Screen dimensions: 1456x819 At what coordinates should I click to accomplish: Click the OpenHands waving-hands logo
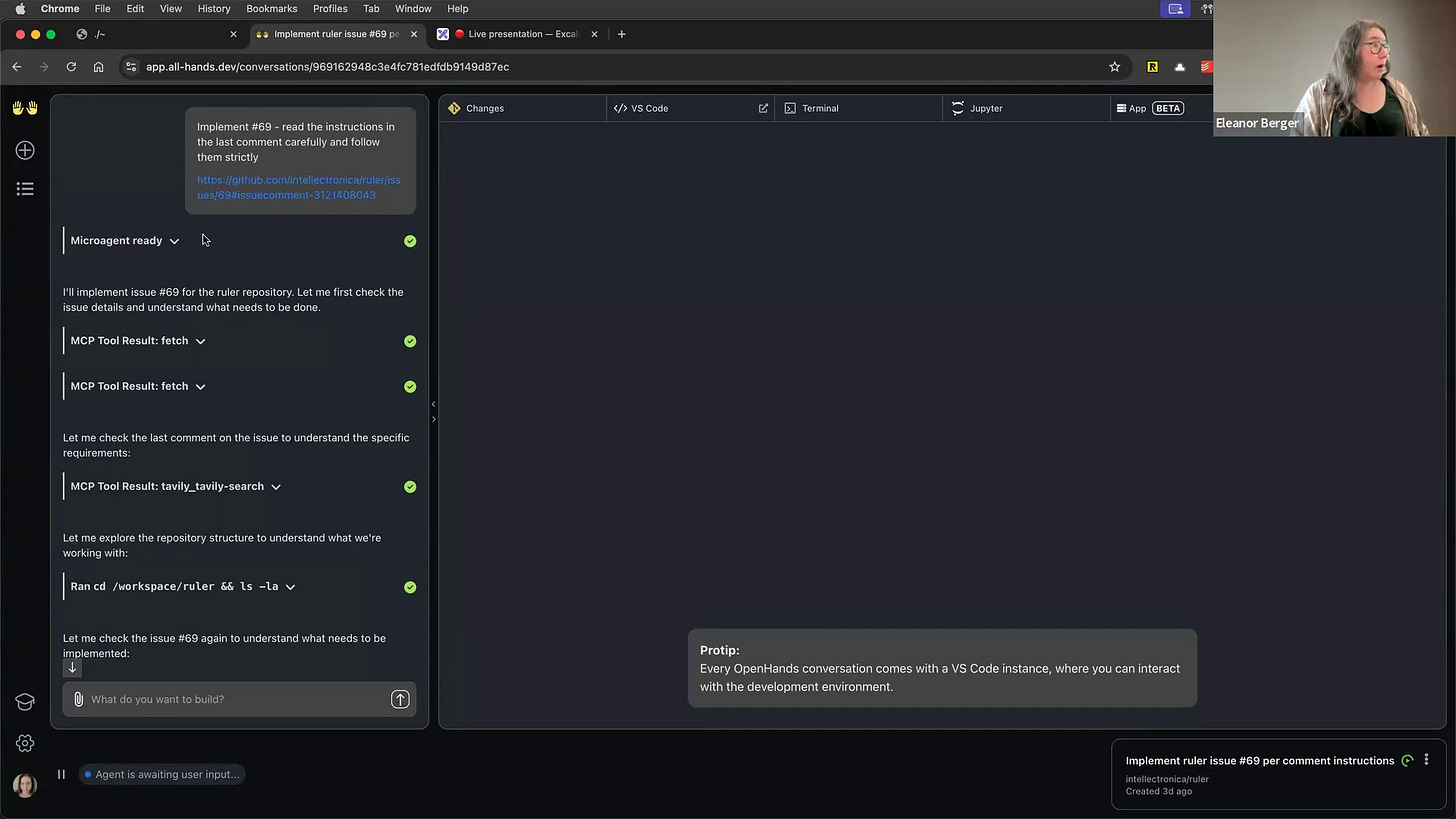pyautogui.click(x=24, y=108)
